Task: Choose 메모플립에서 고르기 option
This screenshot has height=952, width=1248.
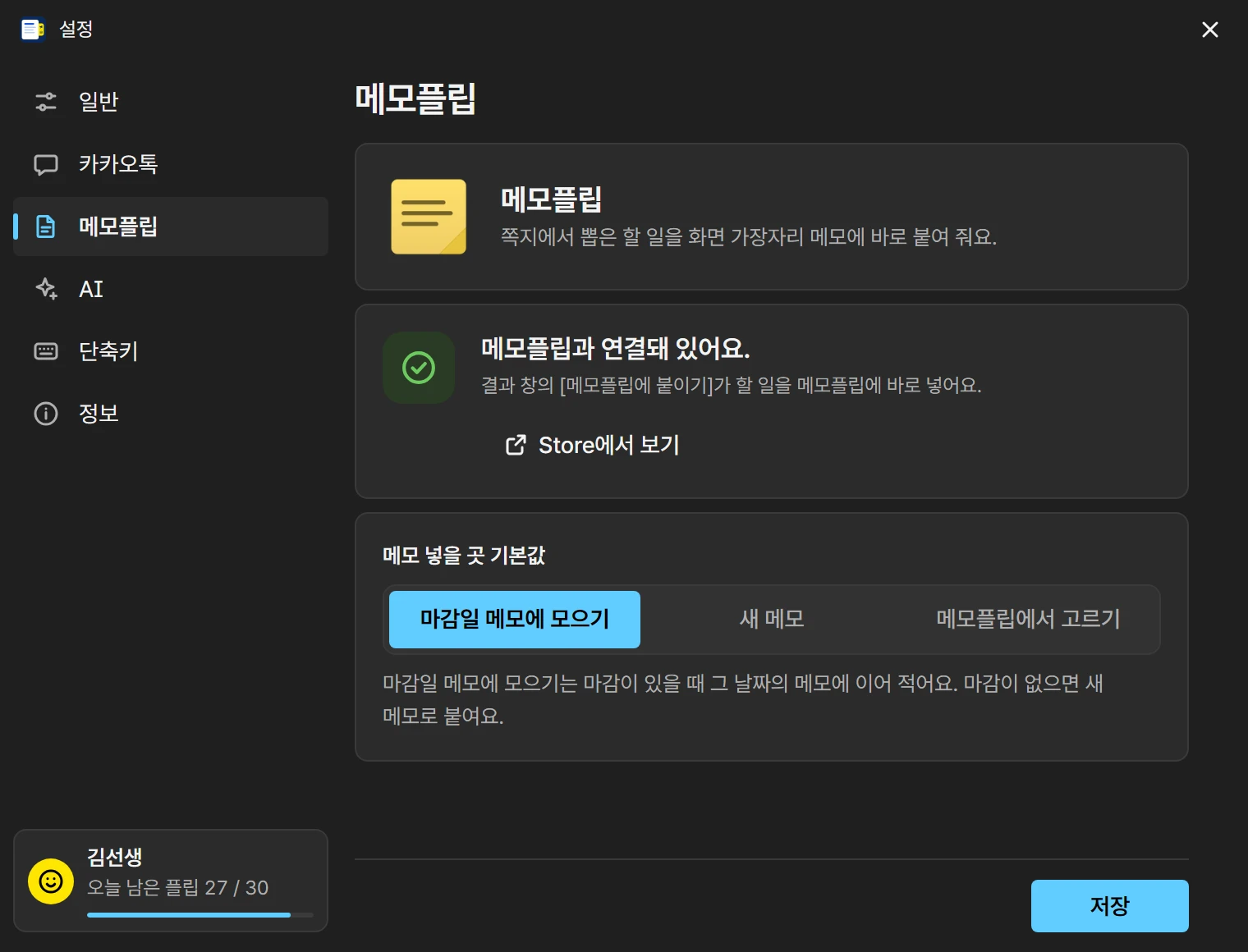Action: [x=1028, y=620]
